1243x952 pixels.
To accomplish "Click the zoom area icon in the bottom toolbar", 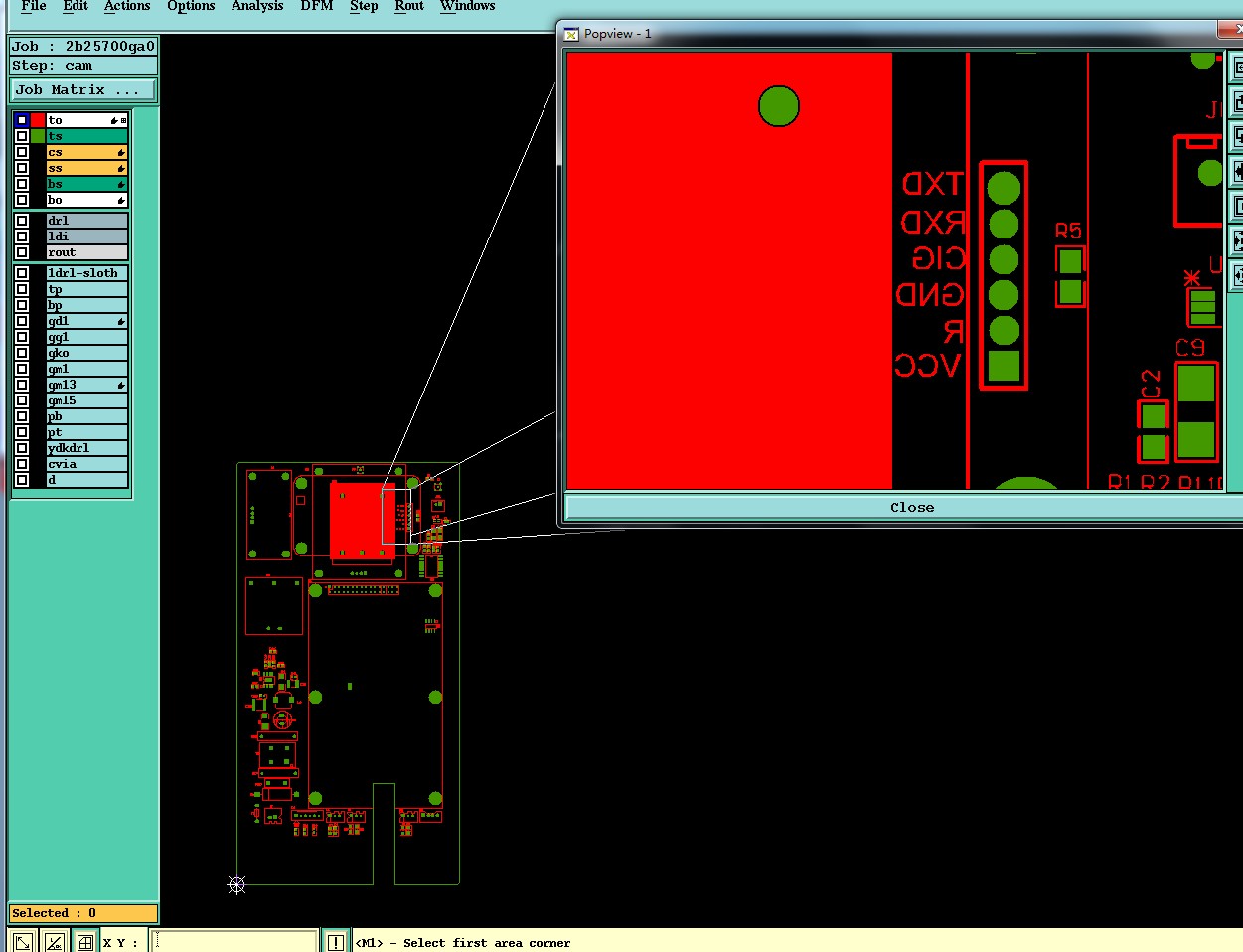I will pyautogui.click(x=23, y=942).
